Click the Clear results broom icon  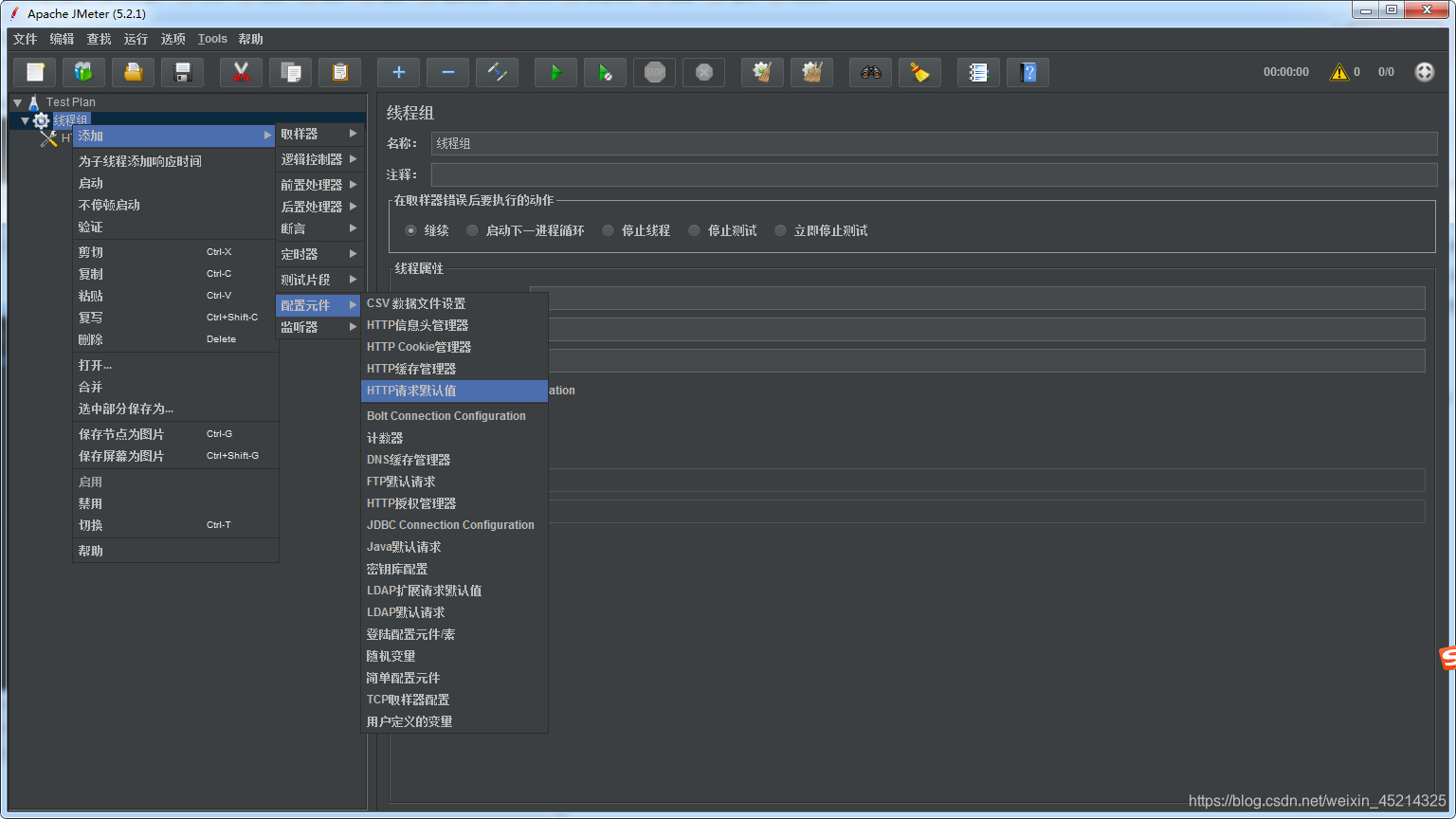[x=762, y=72]
